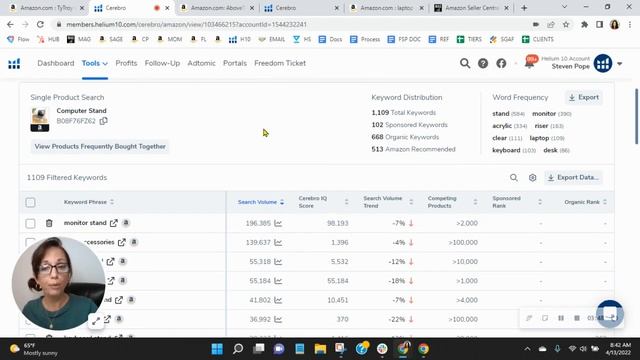Open the CLIENTS bookmark
This screenshot has width=640, height=360.
coord(538,39)
